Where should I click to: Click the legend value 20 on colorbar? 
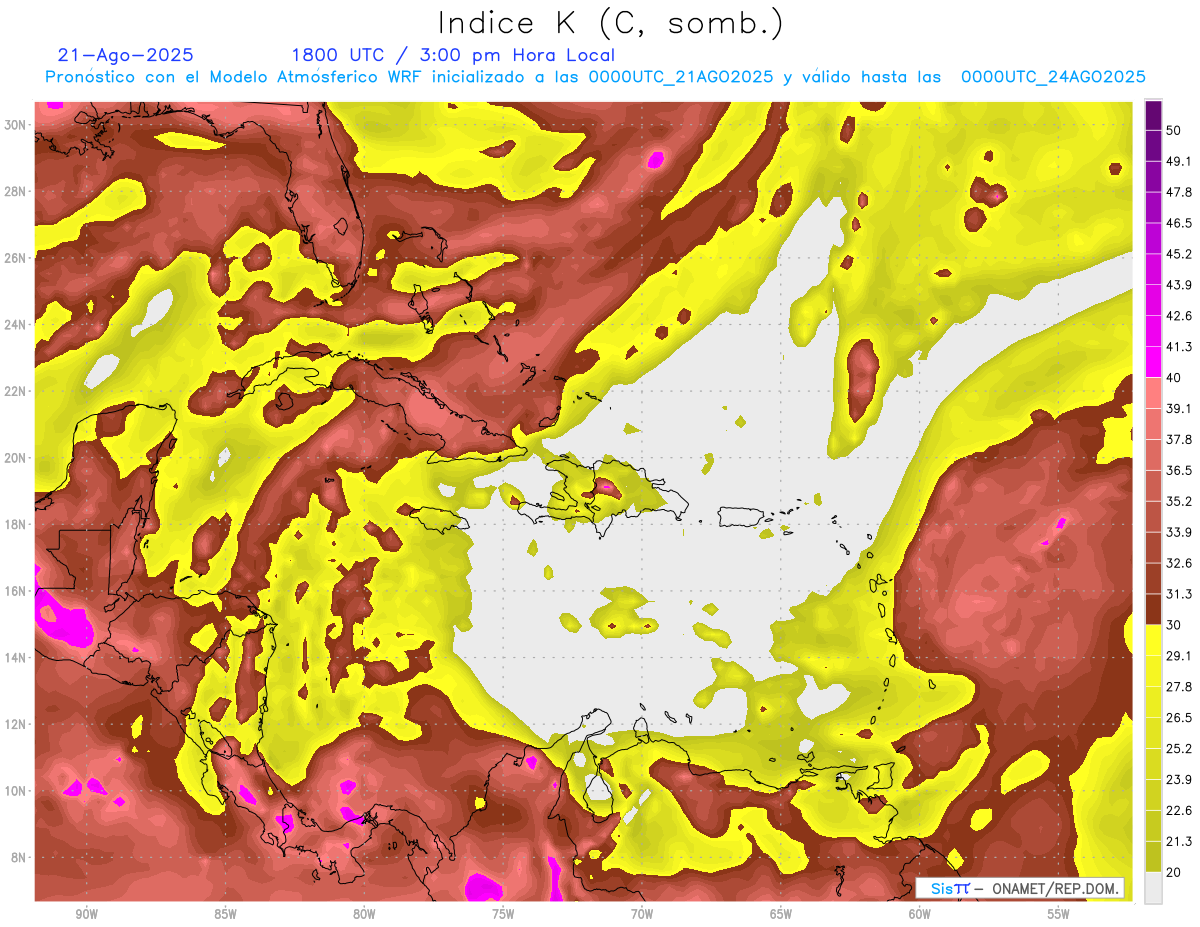click(1175, 871)
